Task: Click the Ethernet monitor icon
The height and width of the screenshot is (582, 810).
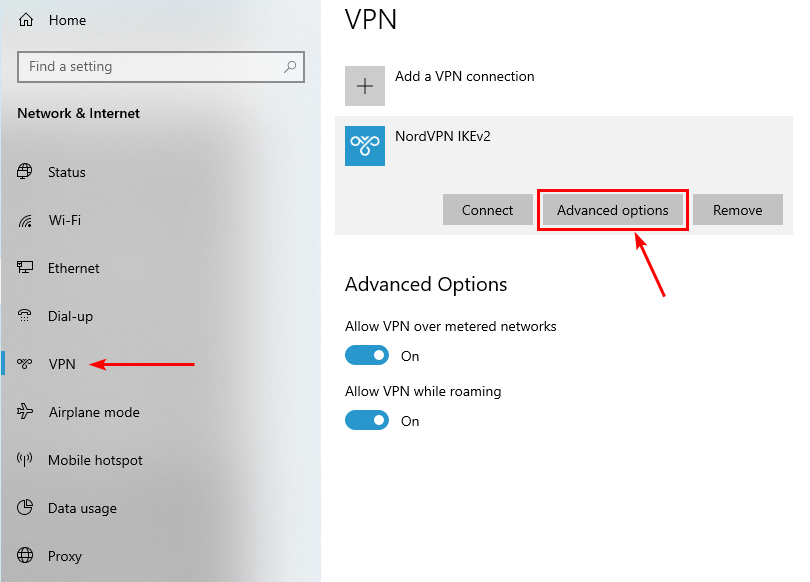Action: (x=26, y=268)
